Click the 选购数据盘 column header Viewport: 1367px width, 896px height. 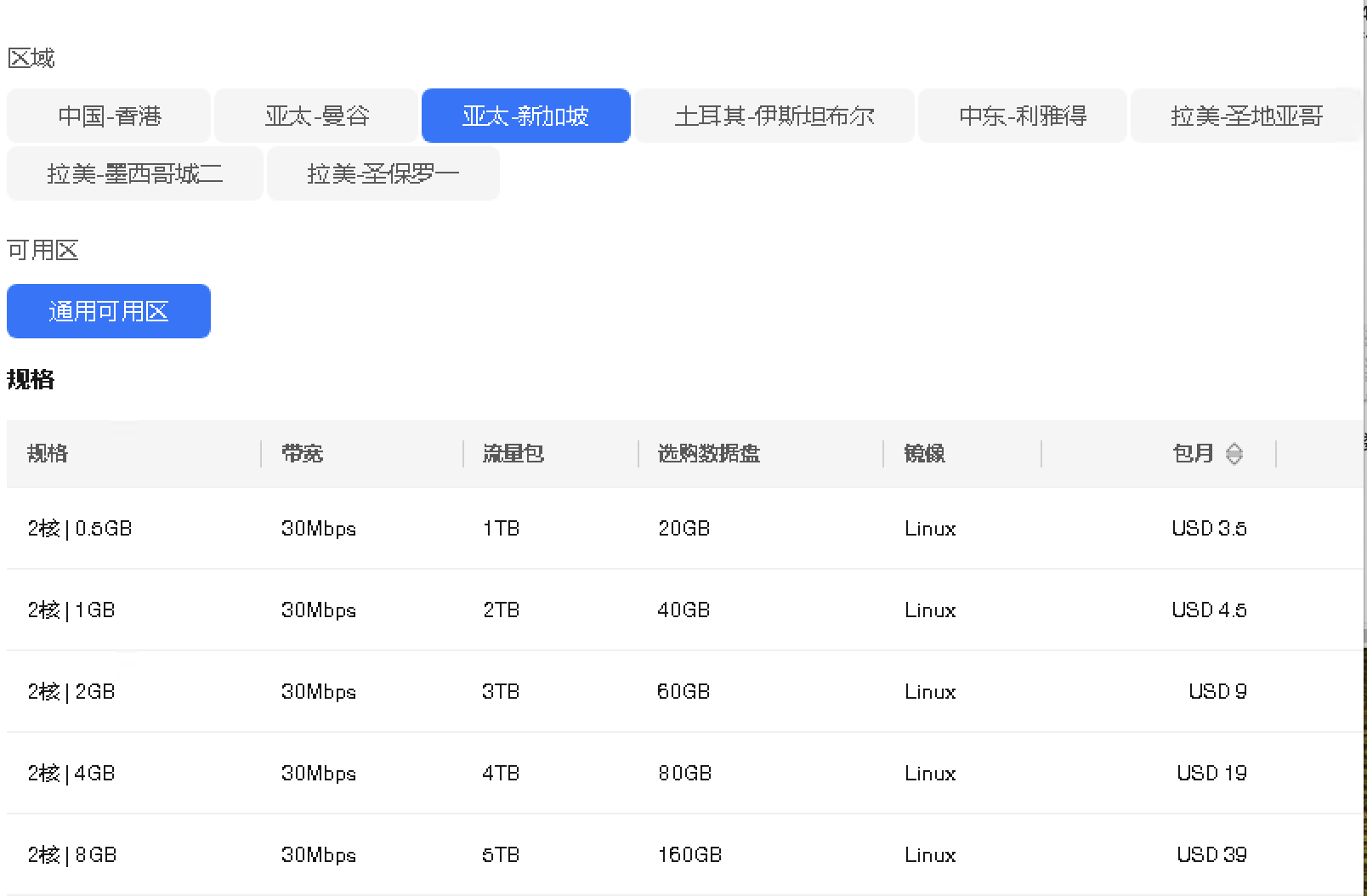708,454
